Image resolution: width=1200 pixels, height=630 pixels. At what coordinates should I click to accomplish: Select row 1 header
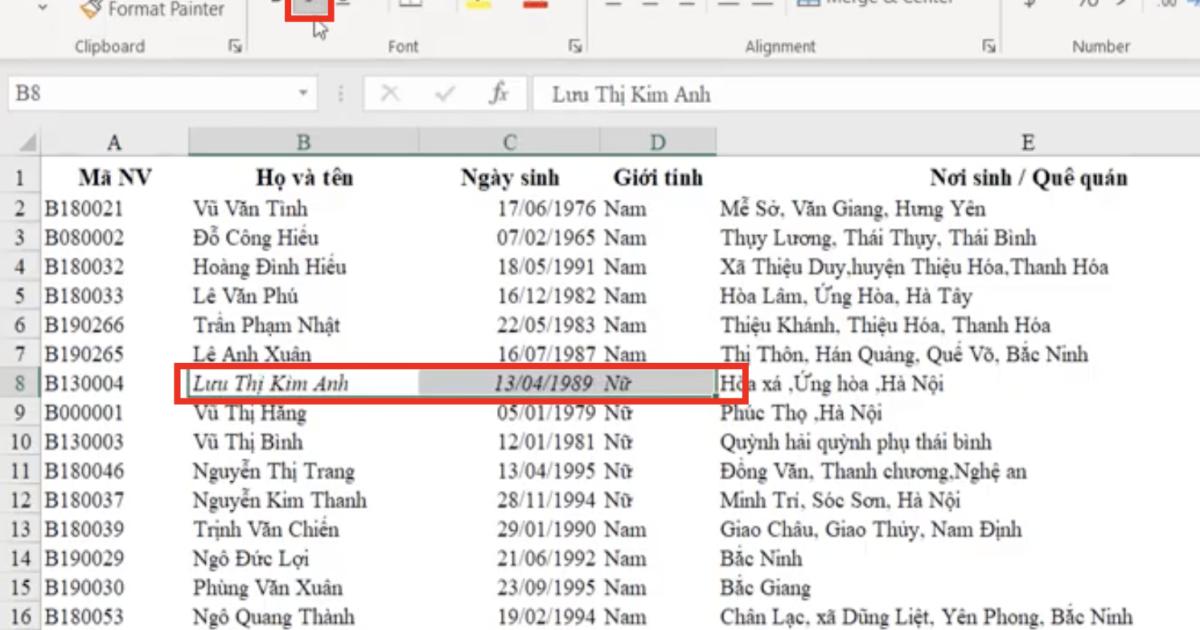pos(19,179)
